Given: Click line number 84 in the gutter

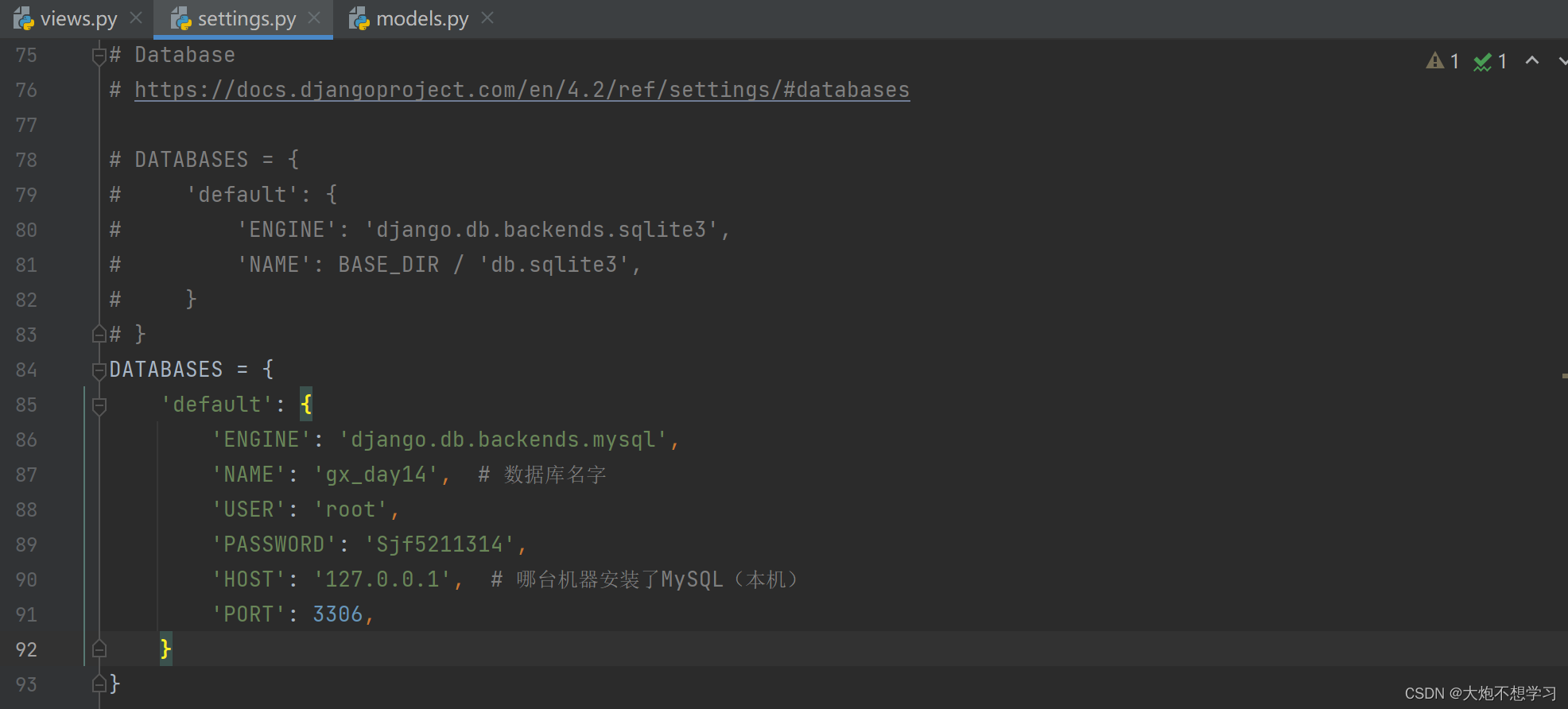Looking at the screenshot, I should tap(26, 370).
